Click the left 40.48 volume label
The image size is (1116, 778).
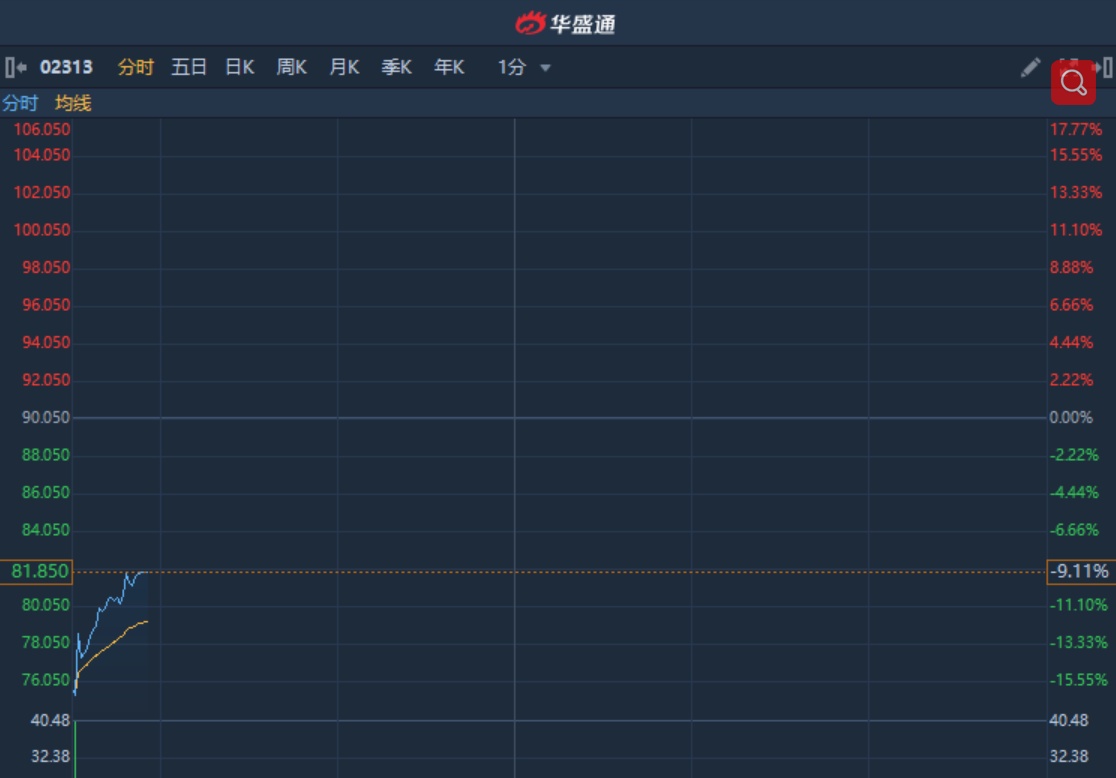[50, 721]
